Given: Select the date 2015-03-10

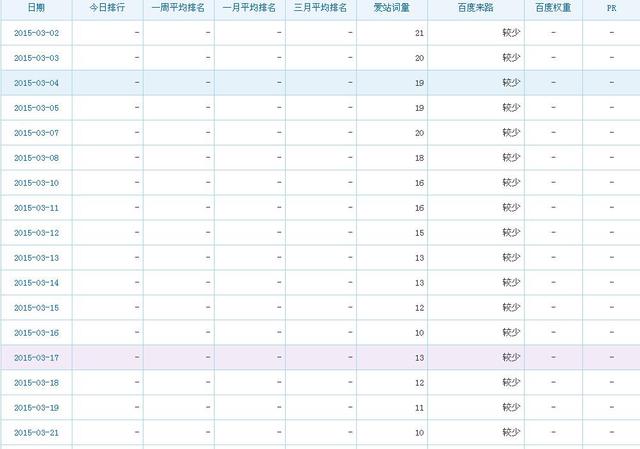Looking at the screenshot, I should [36, 183].
